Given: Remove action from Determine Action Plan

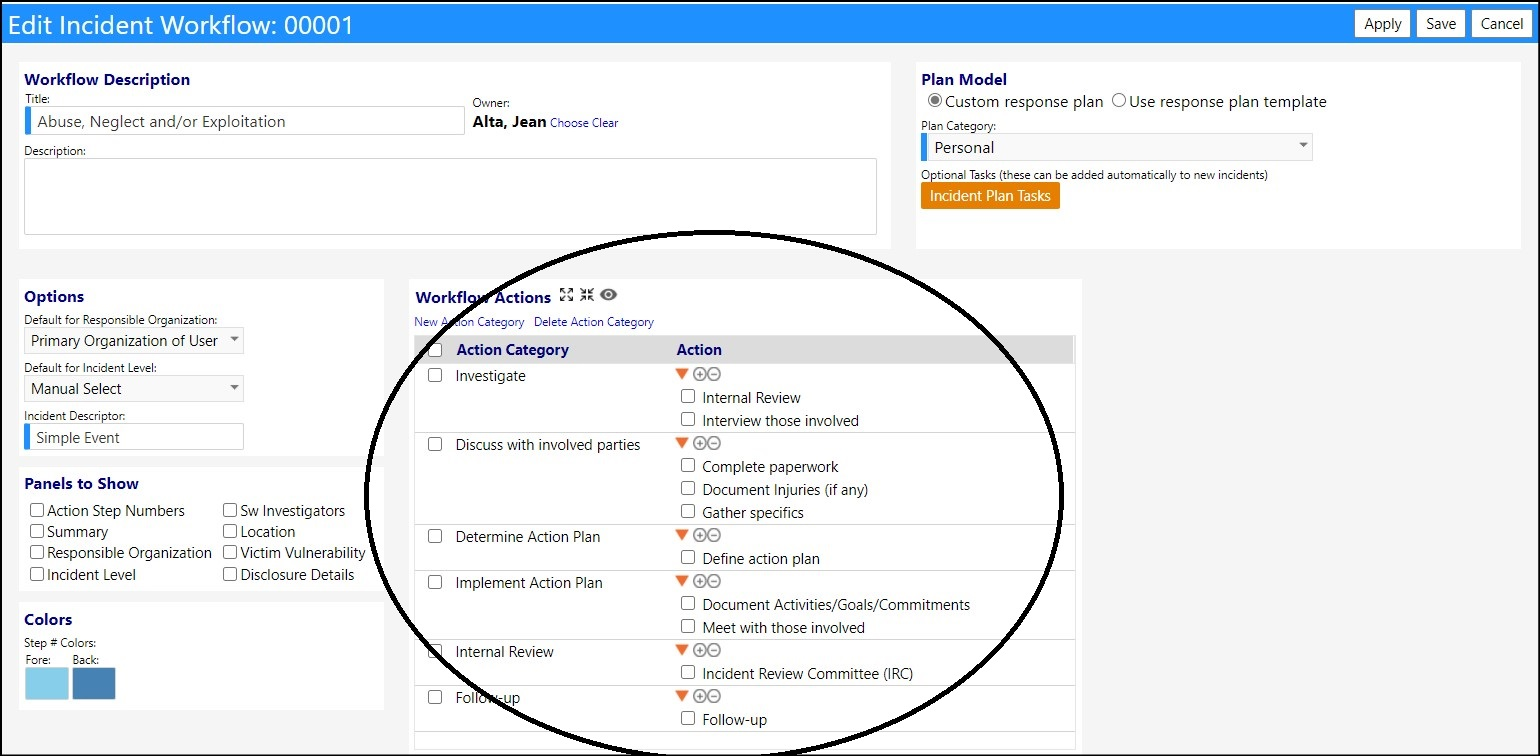Looking at the screenshot, I should (714, 535).
